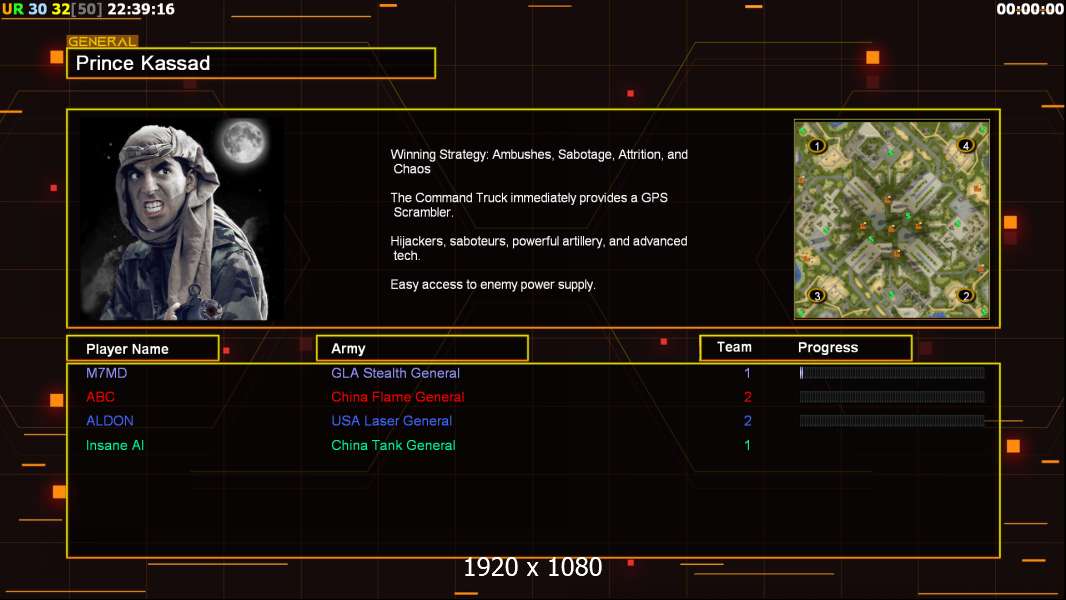Click start position 4 on the minimap
Screen dimensions: 1066x600
(965, 145)
